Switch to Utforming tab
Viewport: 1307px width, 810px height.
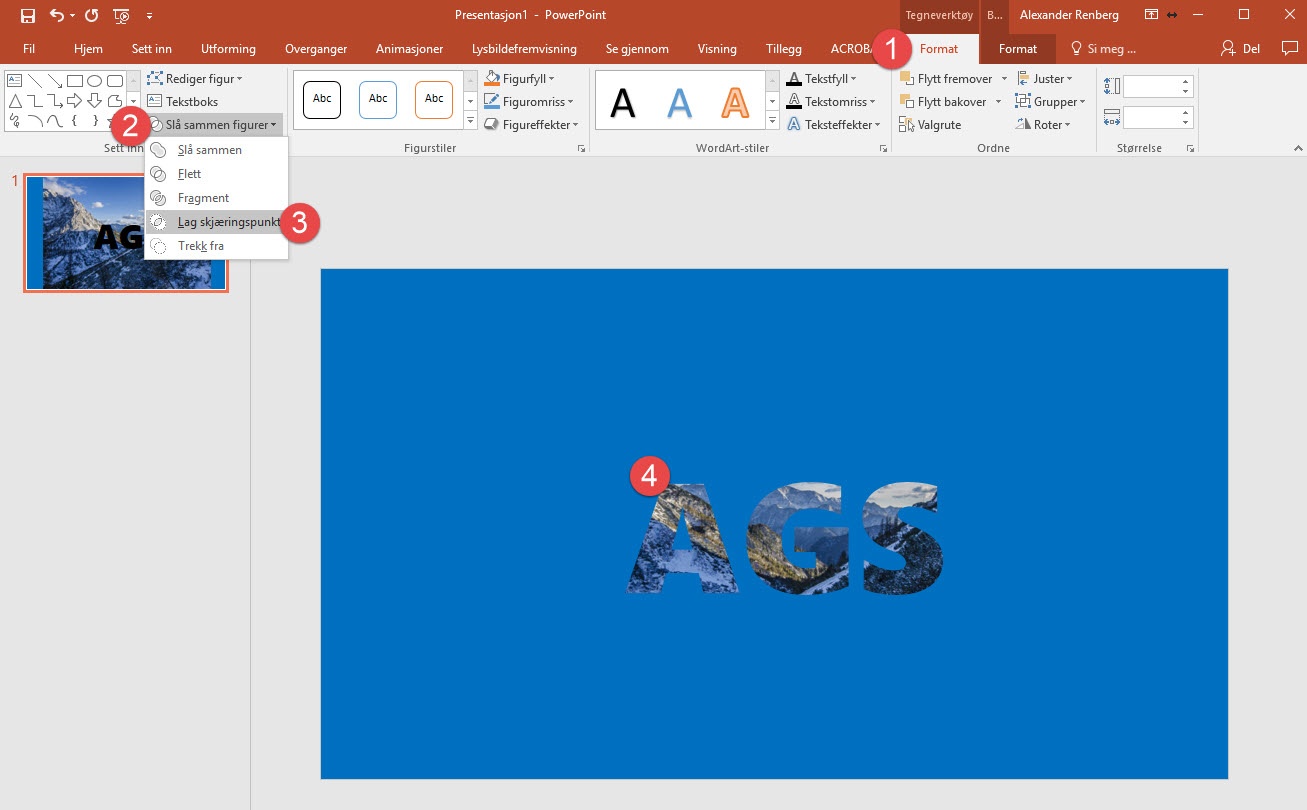[228, 48]
